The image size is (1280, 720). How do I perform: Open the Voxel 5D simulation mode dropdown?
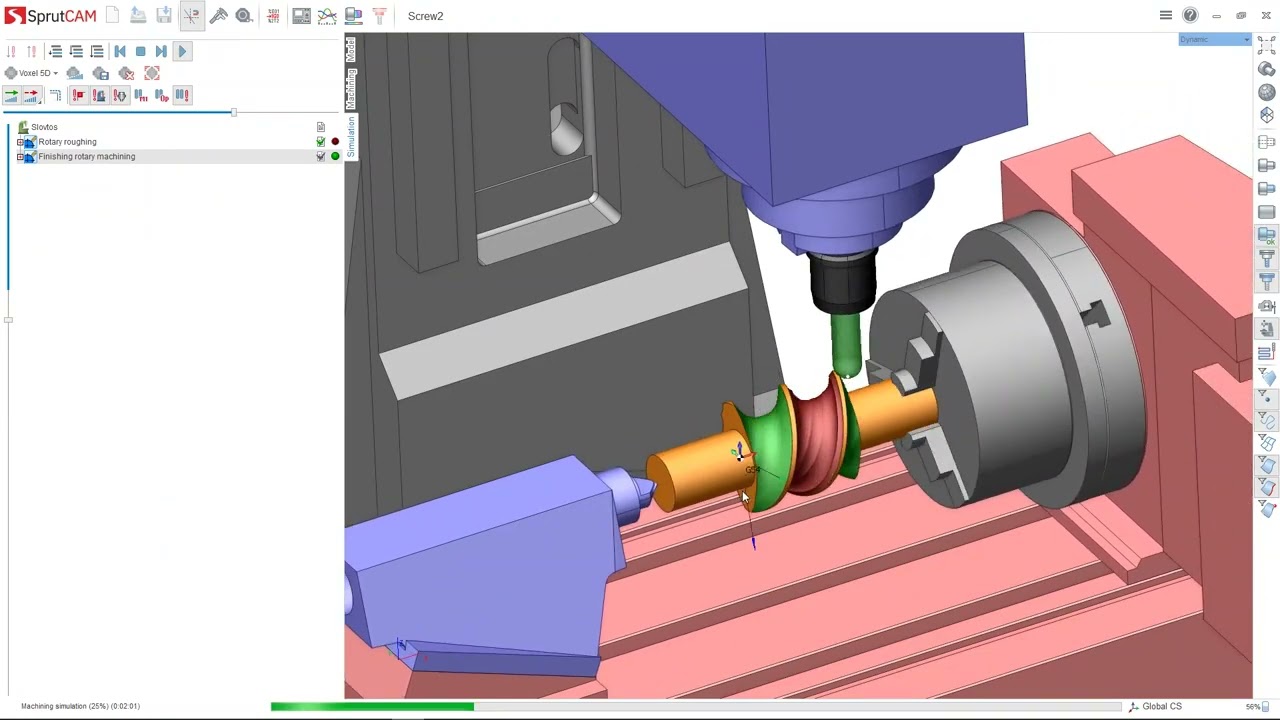coord(32,73)
